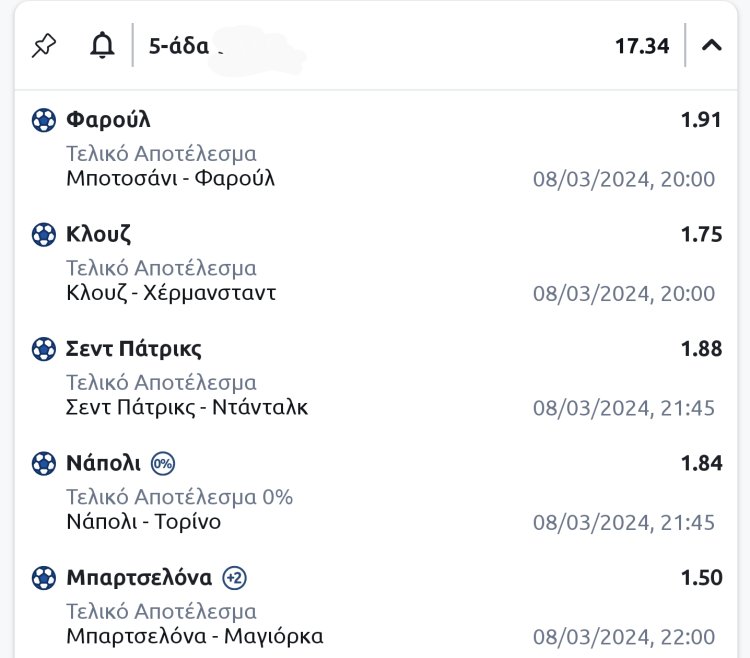The width and height of the screenshot is (750, 658).
Task: Click the football icon beside Κλουζ
Action: 44,235
